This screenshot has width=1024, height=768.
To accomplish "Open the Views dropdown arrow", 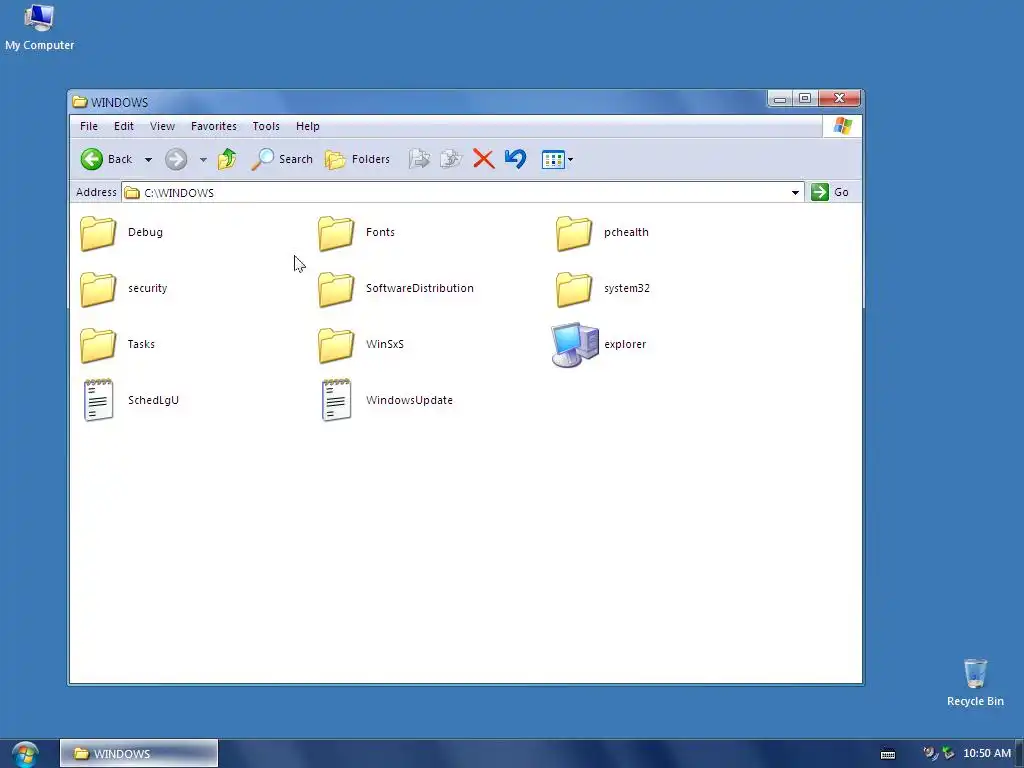I will [570, 159].
